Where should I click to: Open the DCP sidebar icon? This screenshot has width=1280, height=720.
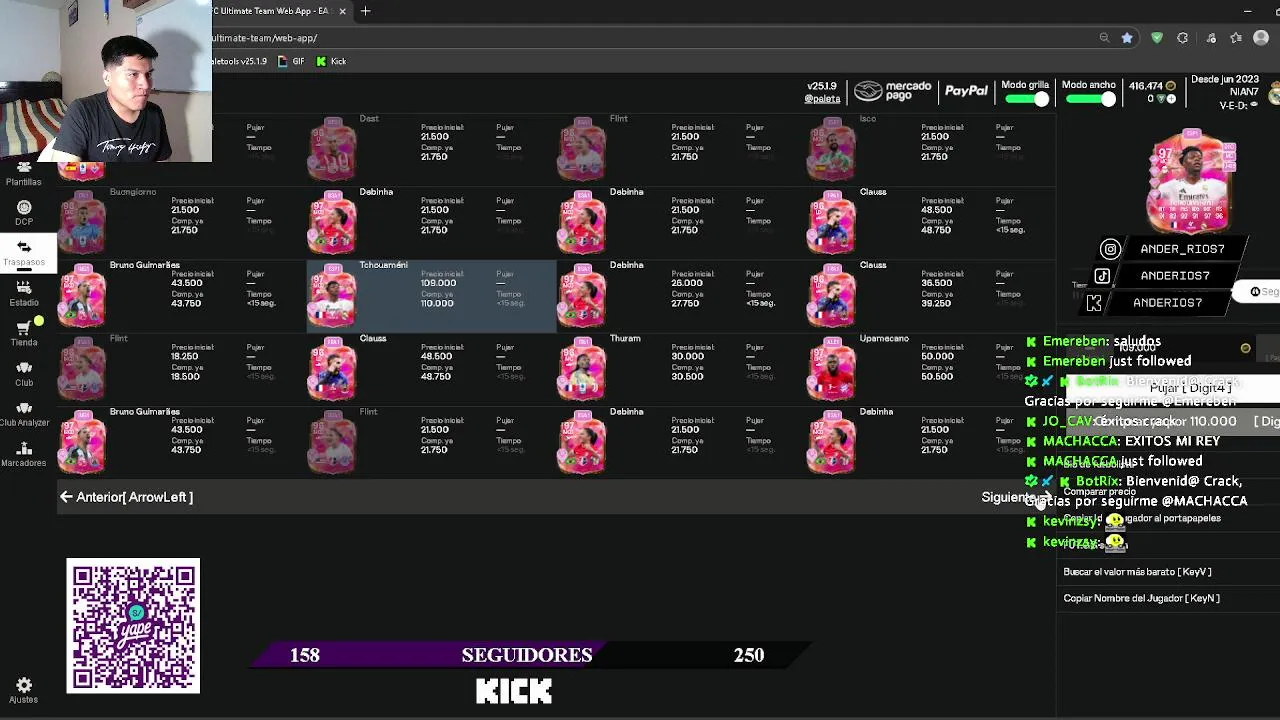(x=24, y=208)
